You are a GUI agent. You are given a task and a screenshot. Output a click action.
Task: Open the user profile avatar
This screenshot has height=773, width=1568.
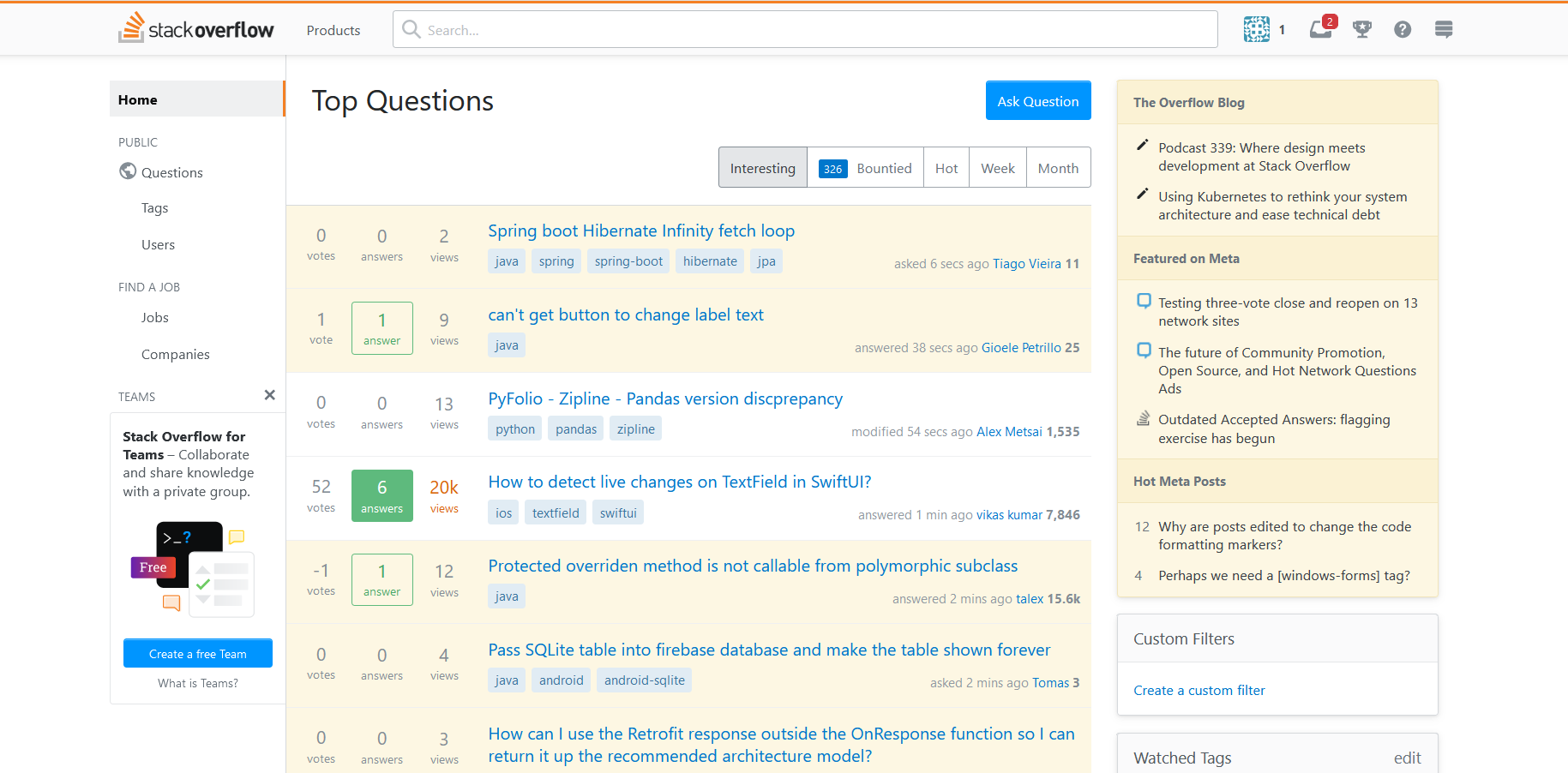pyautogui.click(x=1256, y=29)
